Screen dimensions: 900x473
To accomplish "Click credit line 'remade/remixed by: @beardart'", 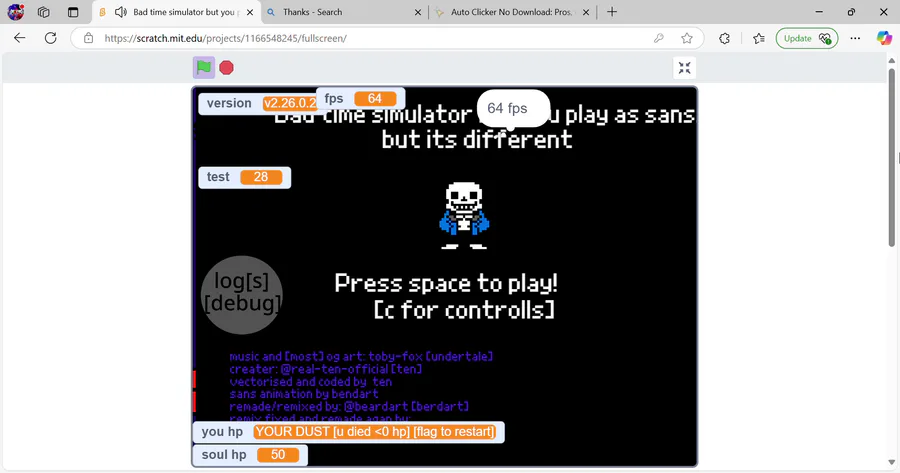I will pyautogui.click(x=349, y=406).
